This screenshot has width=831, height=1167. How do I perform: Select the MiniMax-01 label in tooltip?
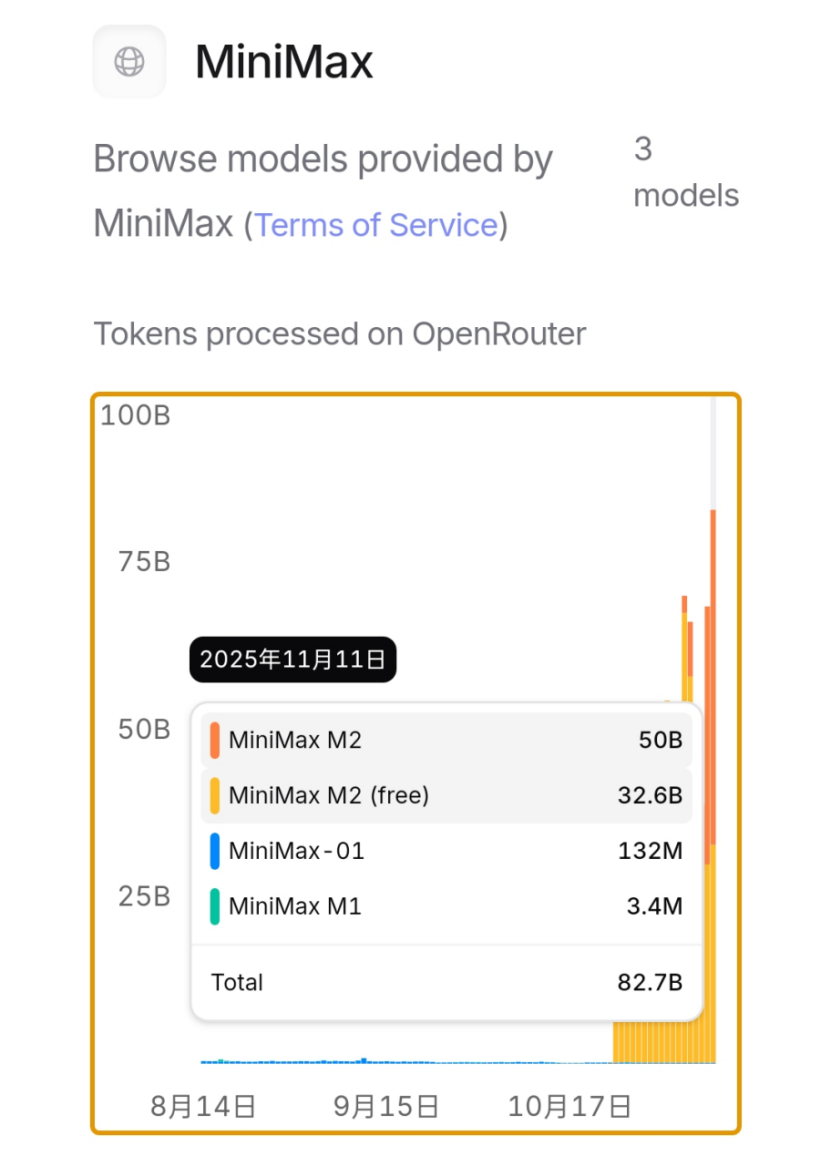click(x=296, y=851)
